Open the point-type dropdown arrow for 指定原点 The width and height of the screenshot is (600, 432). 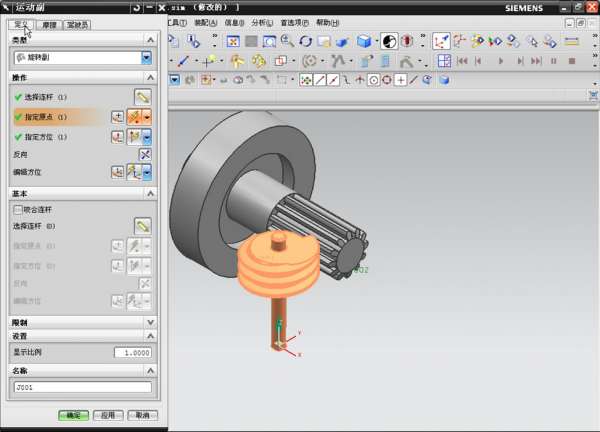click(147, 117)
